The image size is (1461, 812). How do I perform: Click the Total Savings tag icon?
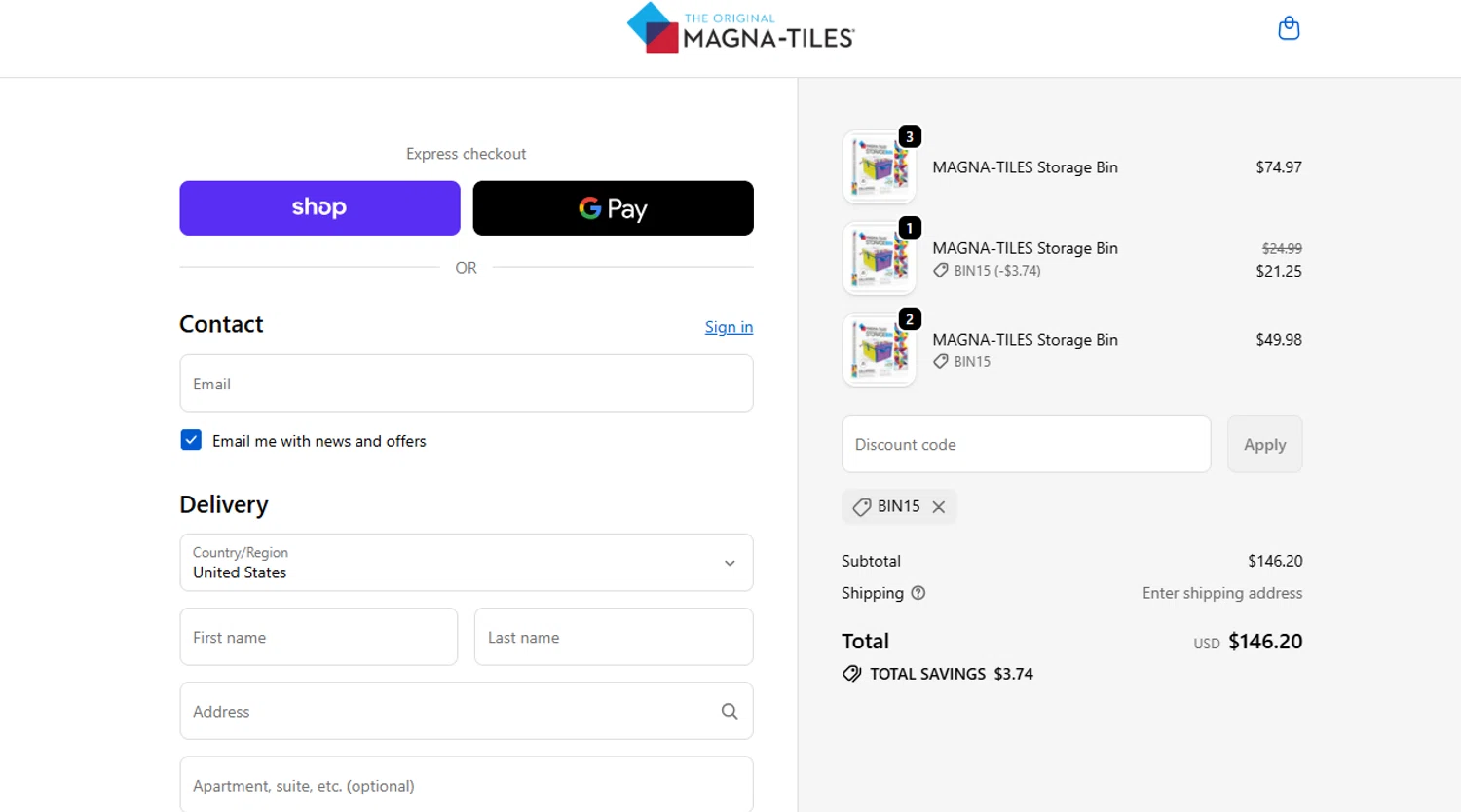[851, 674]
